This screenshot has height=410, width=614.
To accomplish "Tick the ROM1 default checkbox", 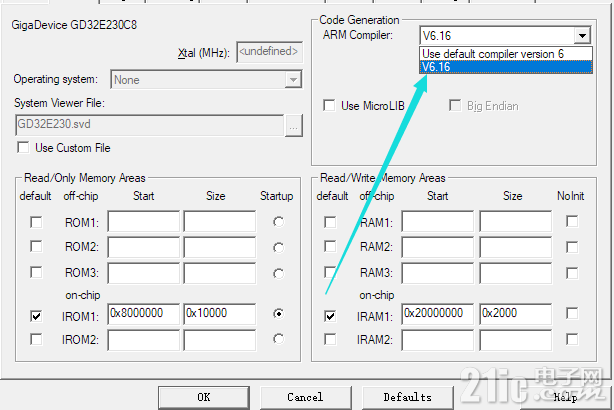I will [36, 222].
